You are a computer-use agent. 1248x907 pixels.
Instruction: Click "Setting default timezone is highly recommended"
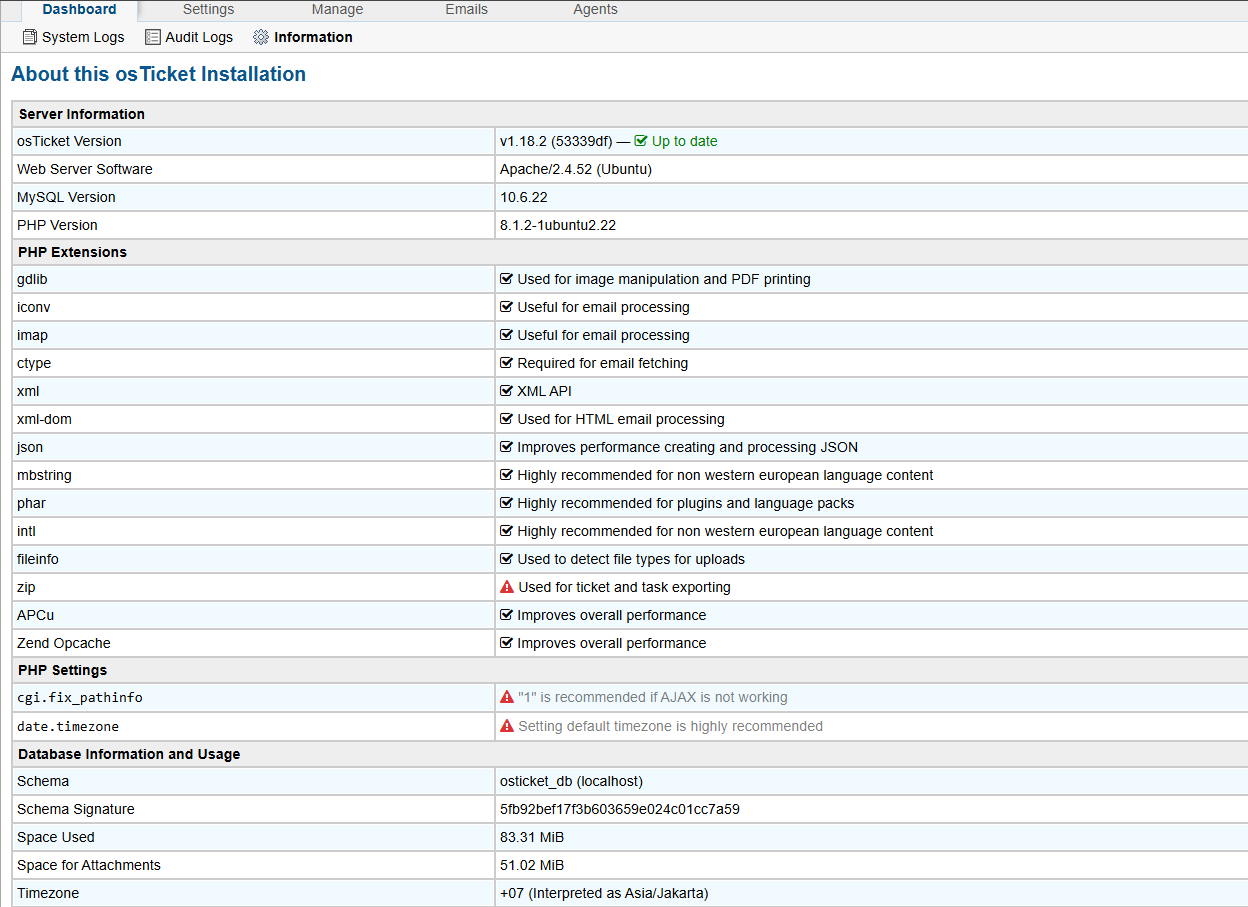click(x=671, y=726)
